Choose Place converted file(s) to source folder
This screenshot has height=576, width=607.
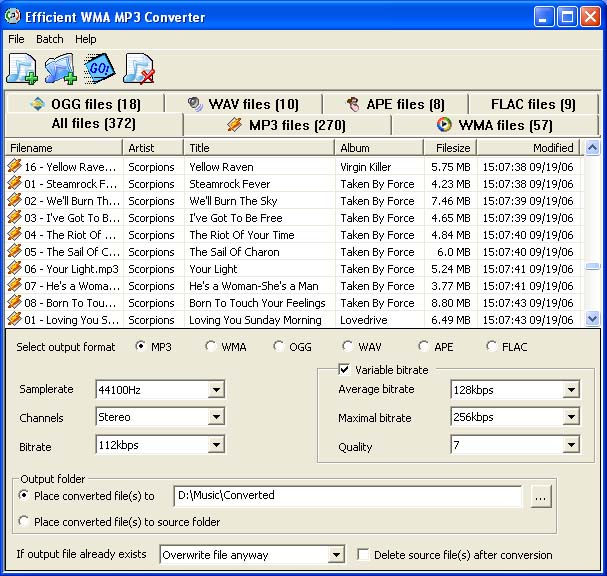[24, 521]
